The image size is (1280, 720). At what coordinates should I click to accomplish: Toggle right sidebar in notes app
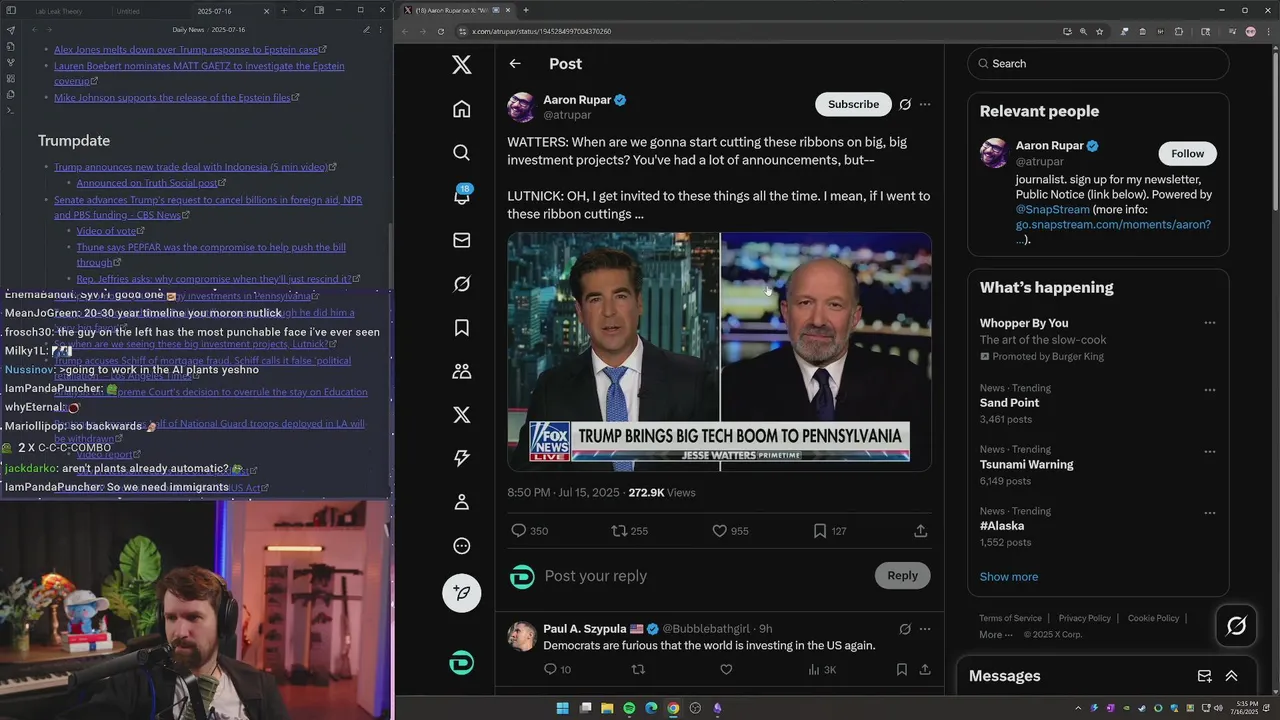click(319, 11)
